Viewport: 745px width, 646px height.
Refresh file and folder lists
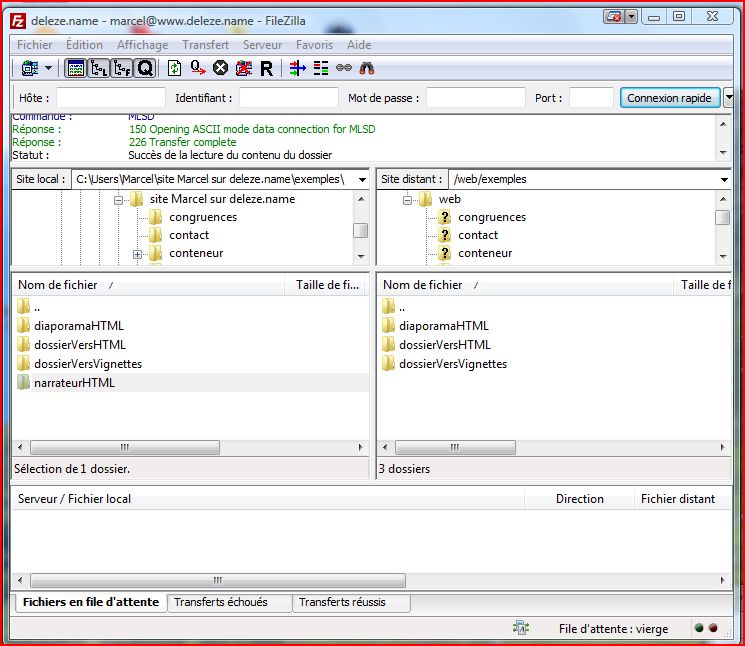click(174, 68)
